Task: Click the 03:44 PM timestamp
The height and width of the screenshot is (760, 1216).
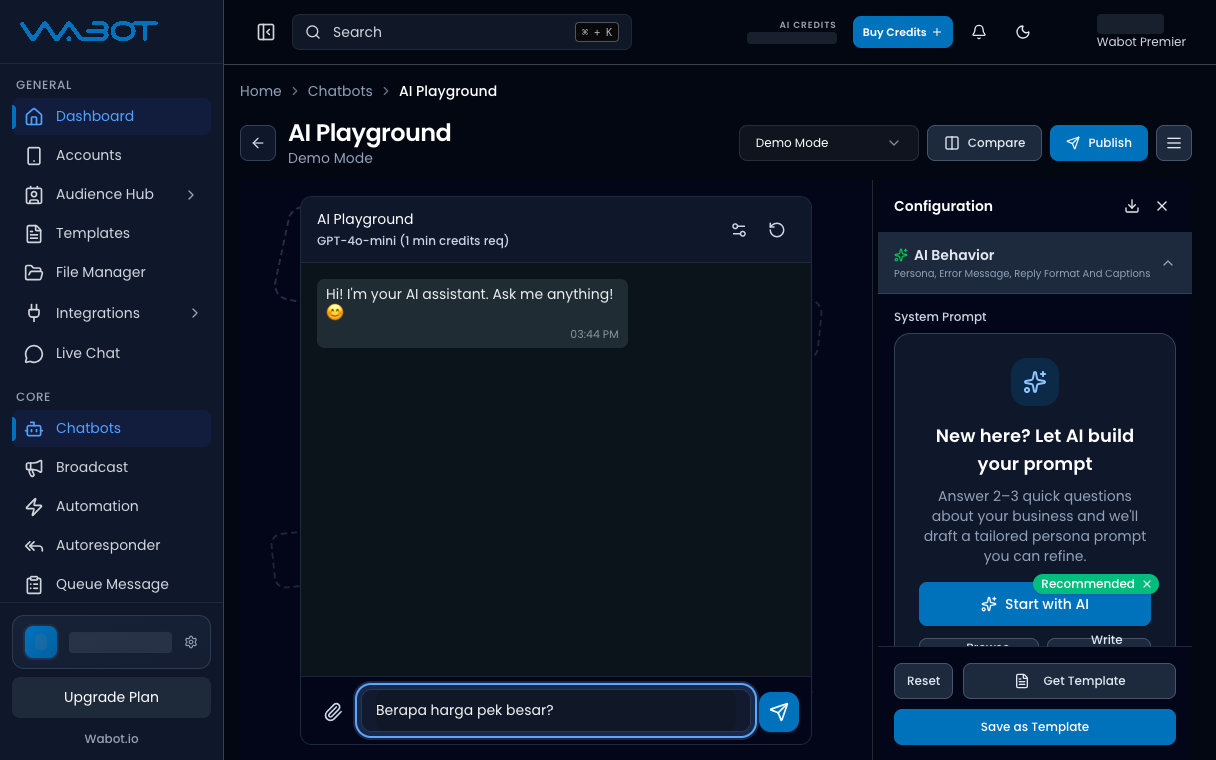Action: [594, 334]
